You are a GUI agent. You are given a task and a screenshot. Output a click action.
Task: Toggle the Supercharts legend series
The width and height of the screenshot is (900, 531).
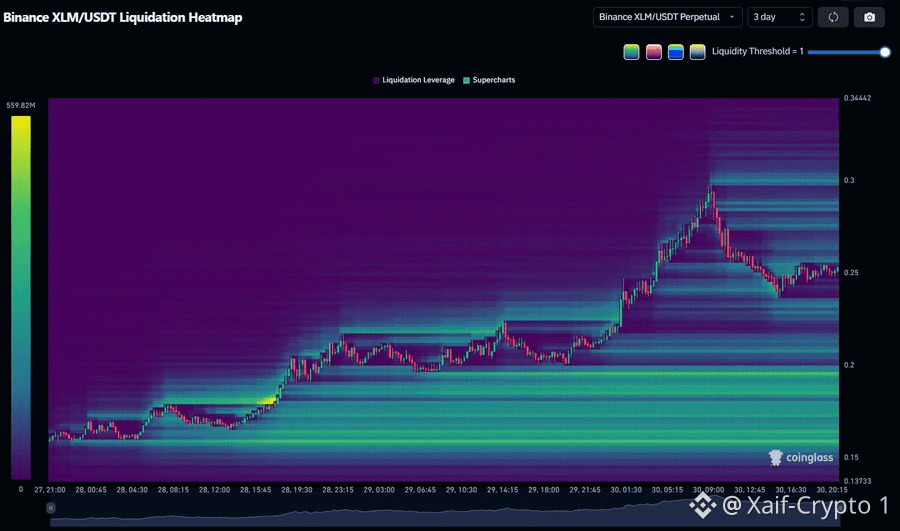click(489, 80)
